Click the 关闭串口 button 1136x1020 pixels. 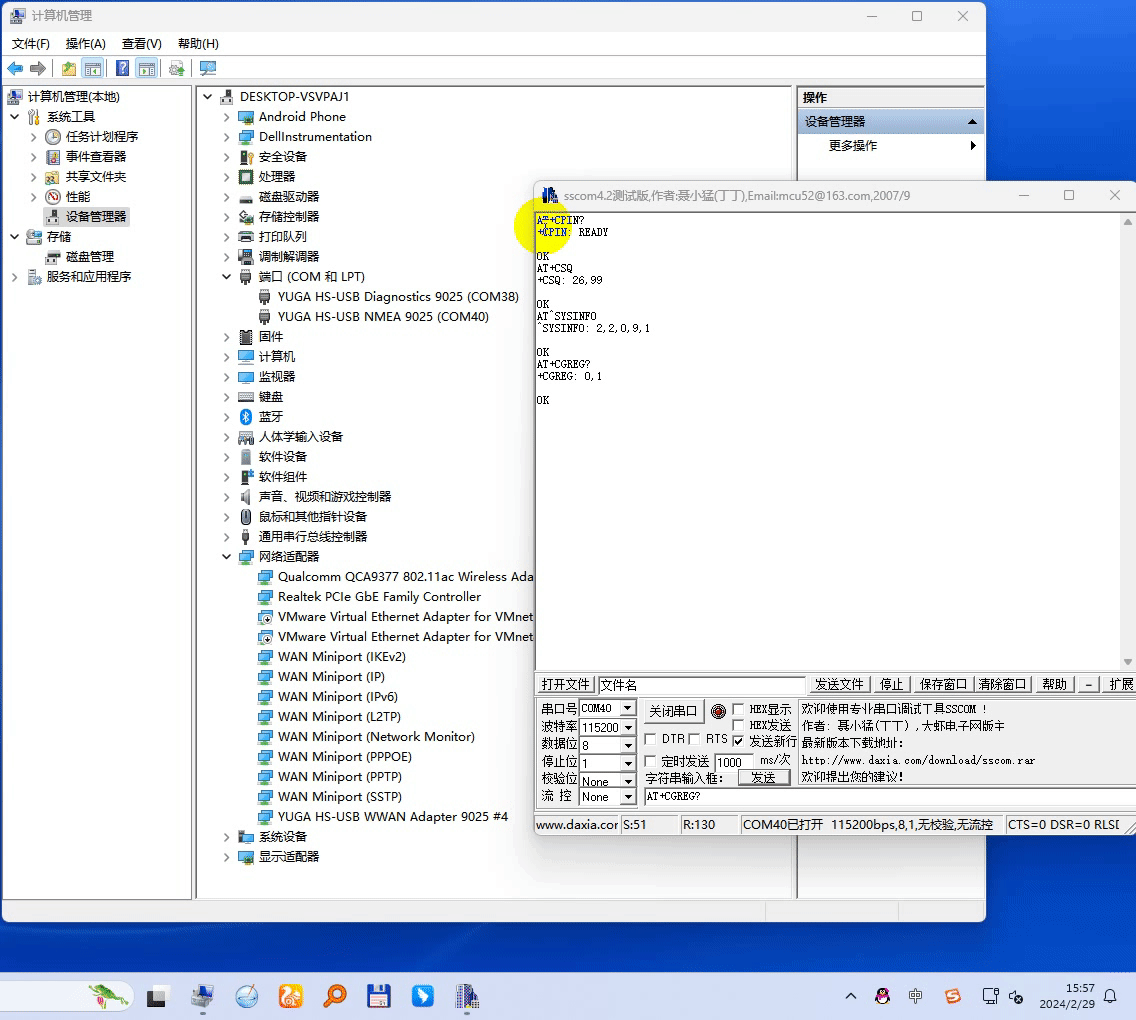tap(673, 711)
